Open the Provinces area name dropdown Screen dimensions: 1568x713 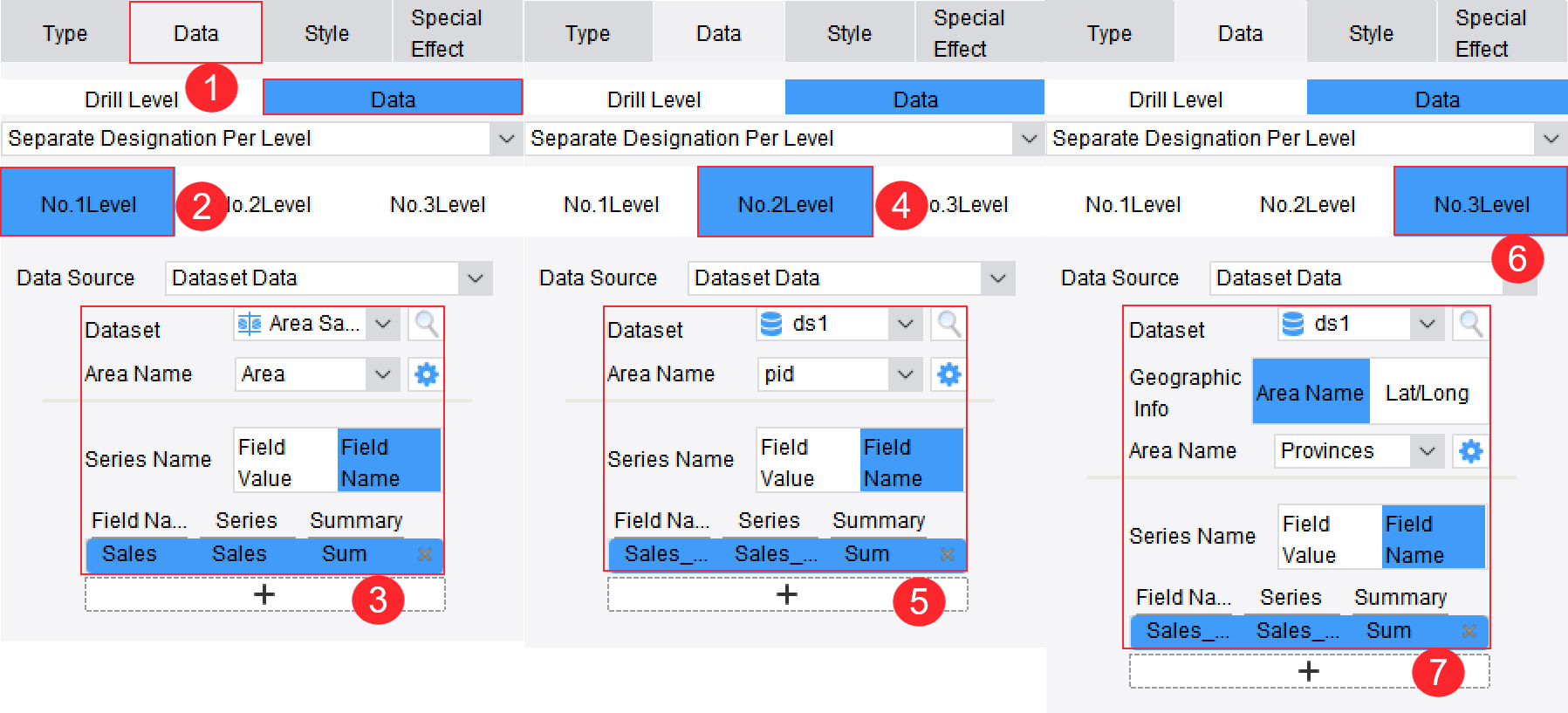pos(1427,451)
